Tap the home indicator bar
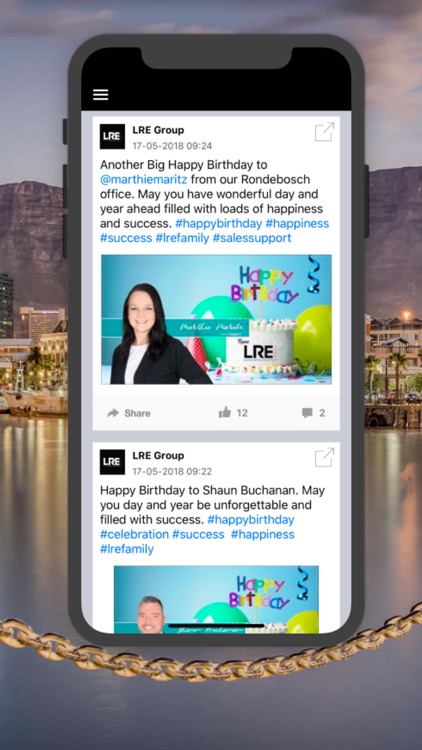The width and height of the screenshot is (422, 750). 216,626
